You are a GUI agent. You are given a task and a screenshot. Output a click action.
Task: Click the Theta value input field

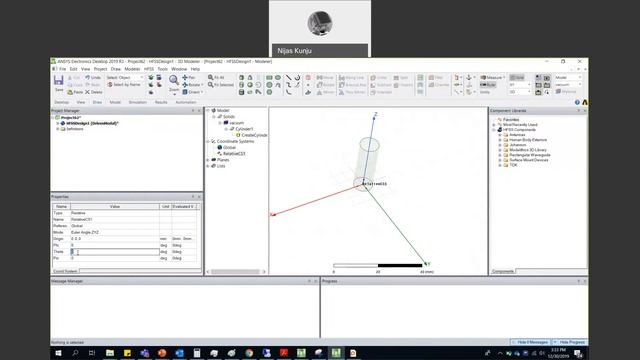coord(115,252)
